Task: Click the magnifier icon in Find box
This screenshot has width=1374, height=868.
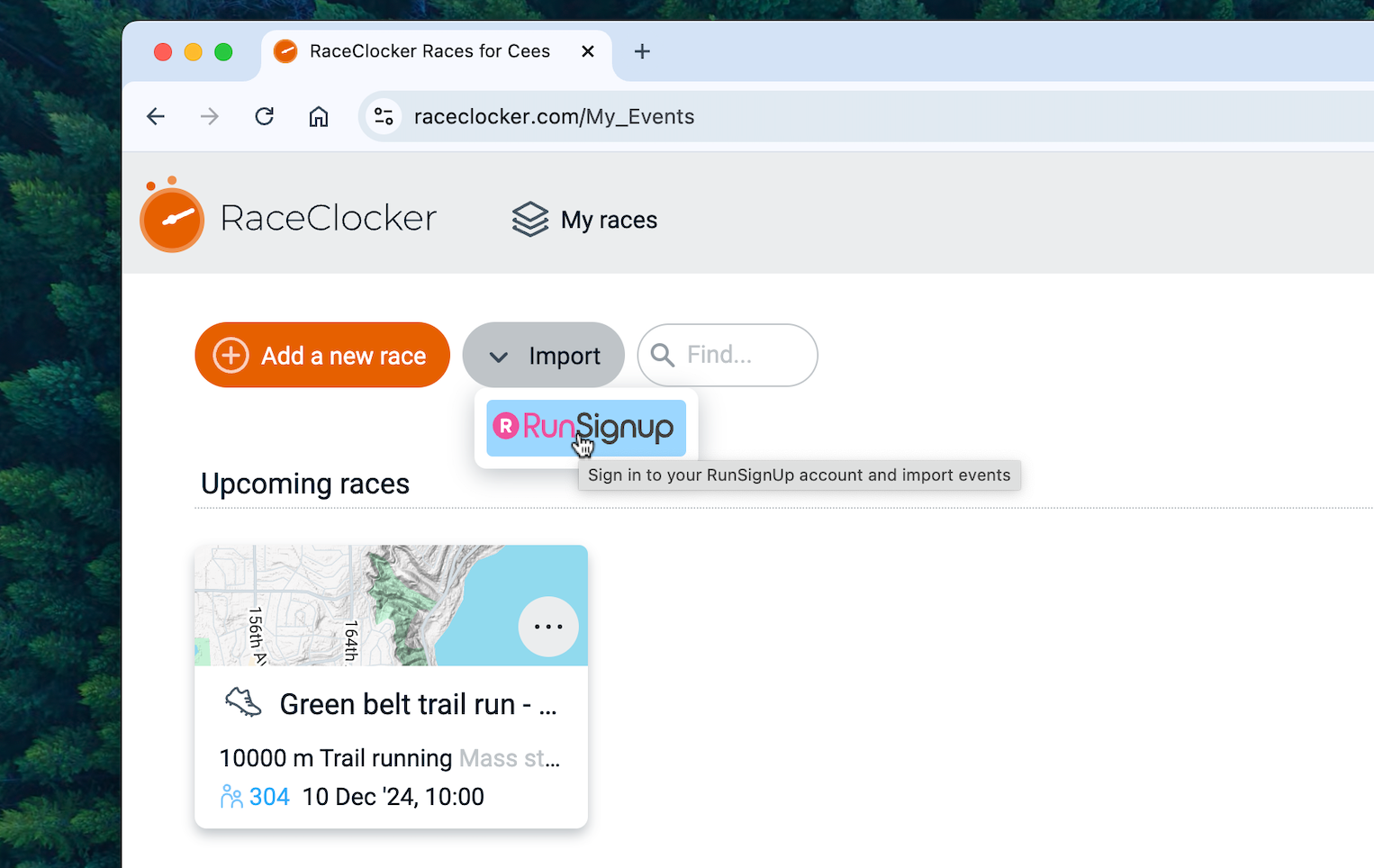Action: pyautogui.click(x=663, y=355)
